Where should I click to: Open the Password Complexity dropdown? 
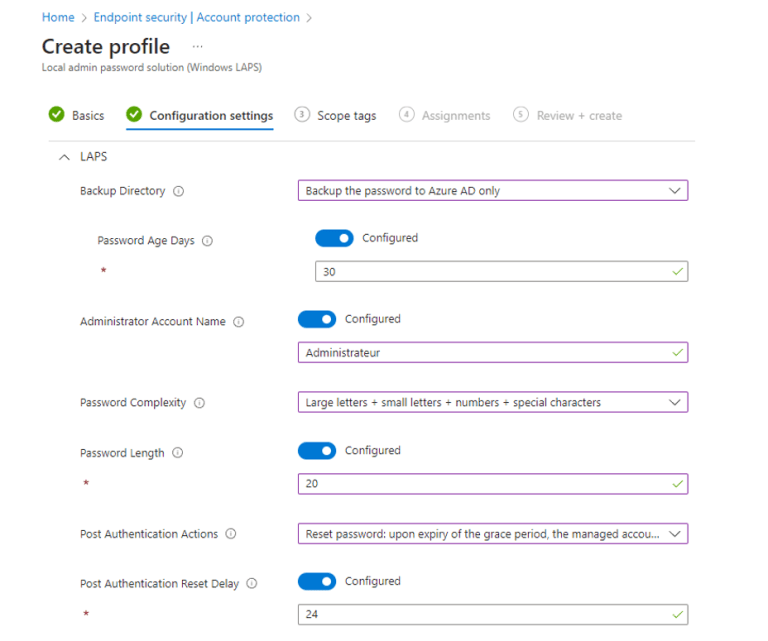point(493,402)
